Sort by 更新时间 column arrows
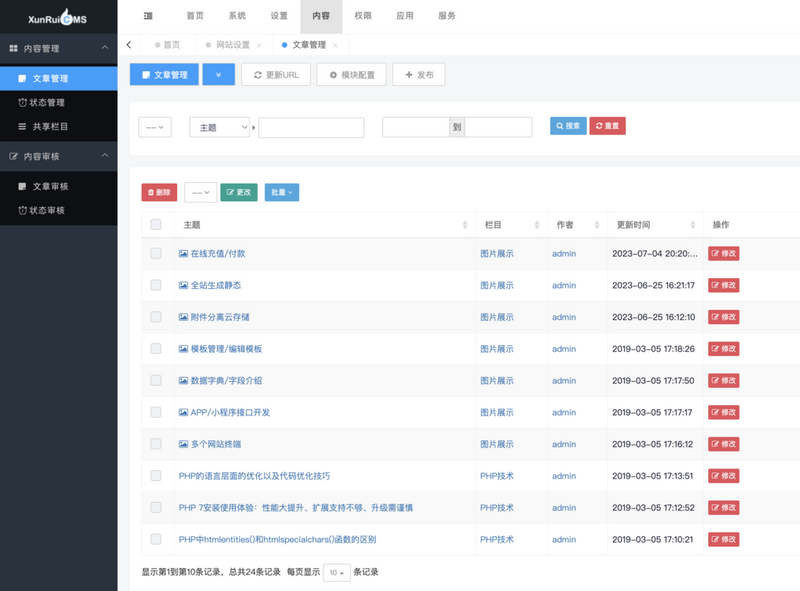The width and height of the screenshot is (800, 591). tap(692, 225)
